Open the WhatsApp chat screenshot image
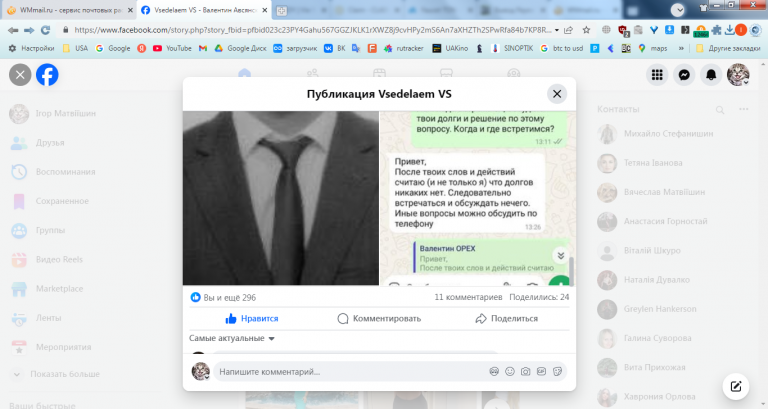 [x=478, y=198]
